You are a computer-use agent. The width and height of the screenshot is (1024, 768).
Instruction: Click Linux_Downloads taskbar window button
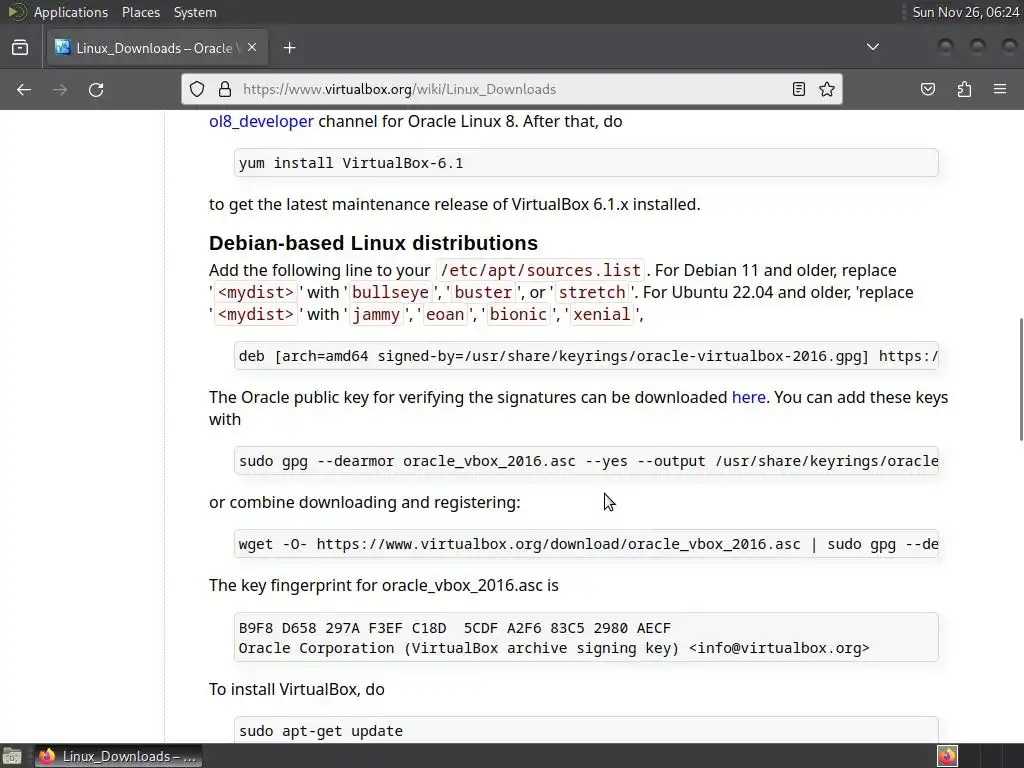tap(118, 756)
